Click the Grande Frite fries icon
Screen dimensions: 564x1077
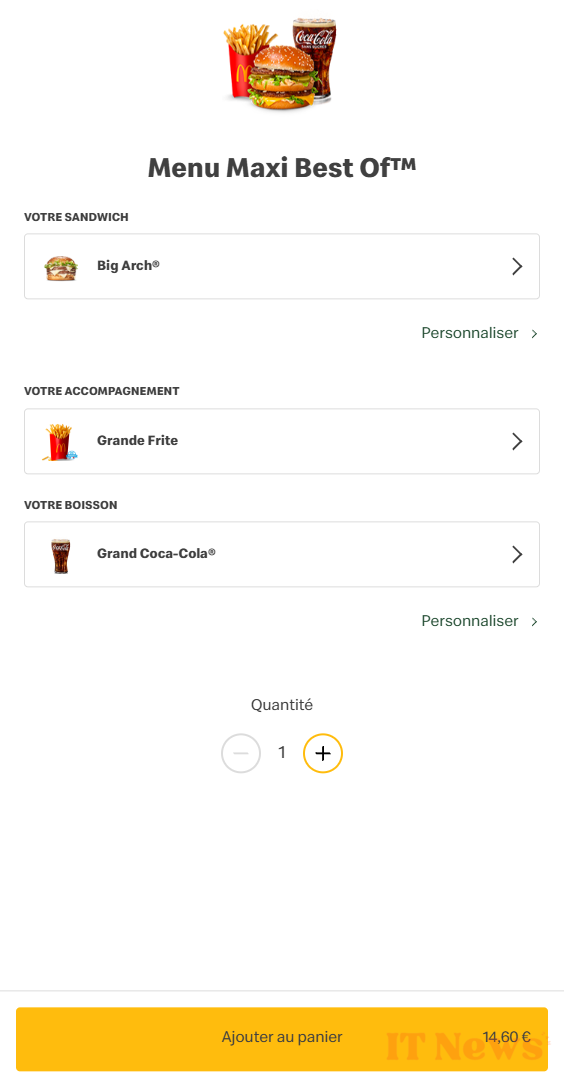[x=61, y=442]
